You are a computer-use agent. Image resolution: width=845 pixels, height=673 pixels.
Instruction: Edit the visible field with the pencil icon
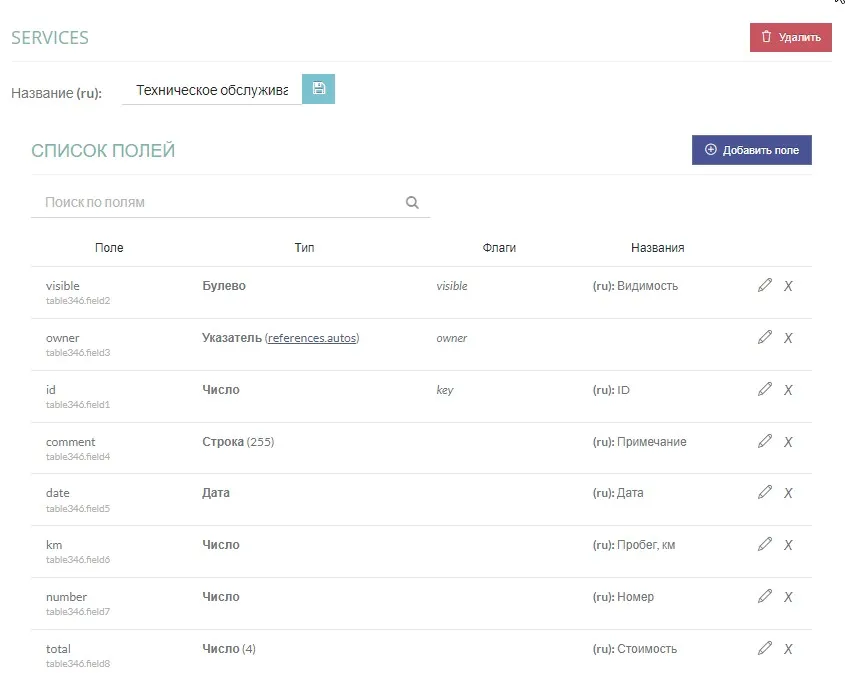[765, 285]
